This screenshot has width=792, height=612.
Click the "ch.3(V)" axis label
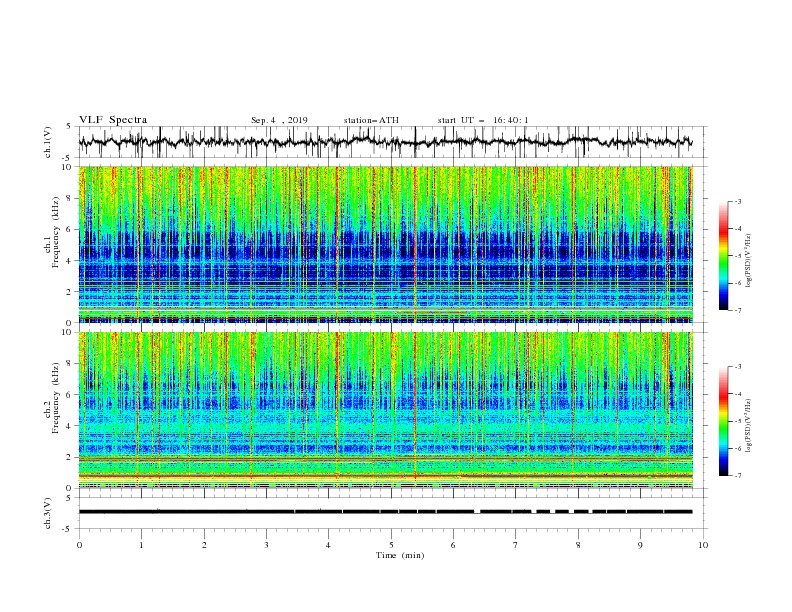click(x=48, y=513)
